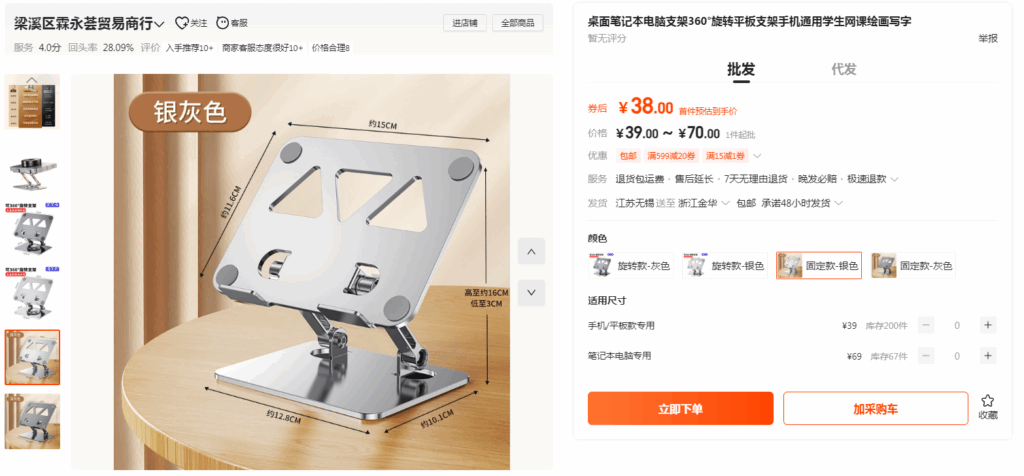Select the 旋转款-银色 color option
The height and width of the screenshot is (476, 1024).
click(725, 266)
